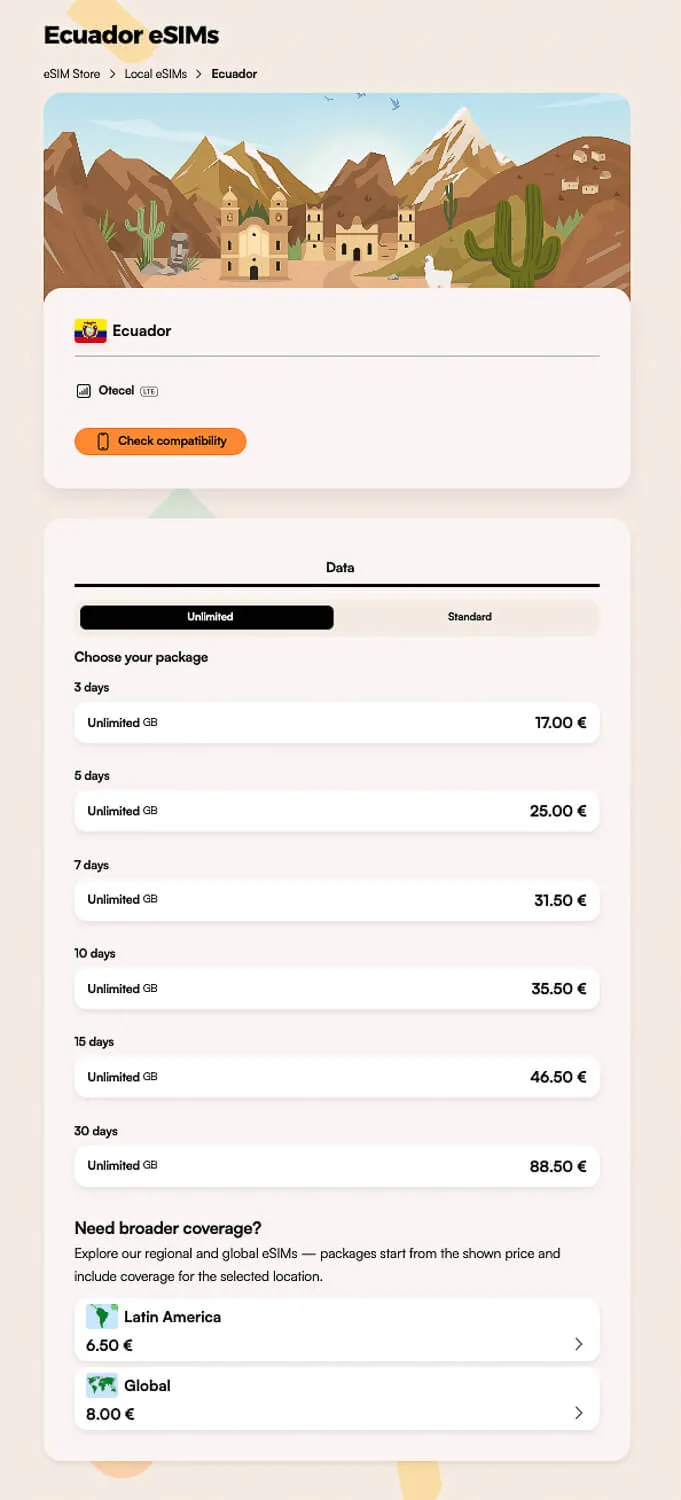Click the Otecel signal bars icon
Image resolution: width=681 pixels, height=1500 pixels.
(x=84, y=391)
